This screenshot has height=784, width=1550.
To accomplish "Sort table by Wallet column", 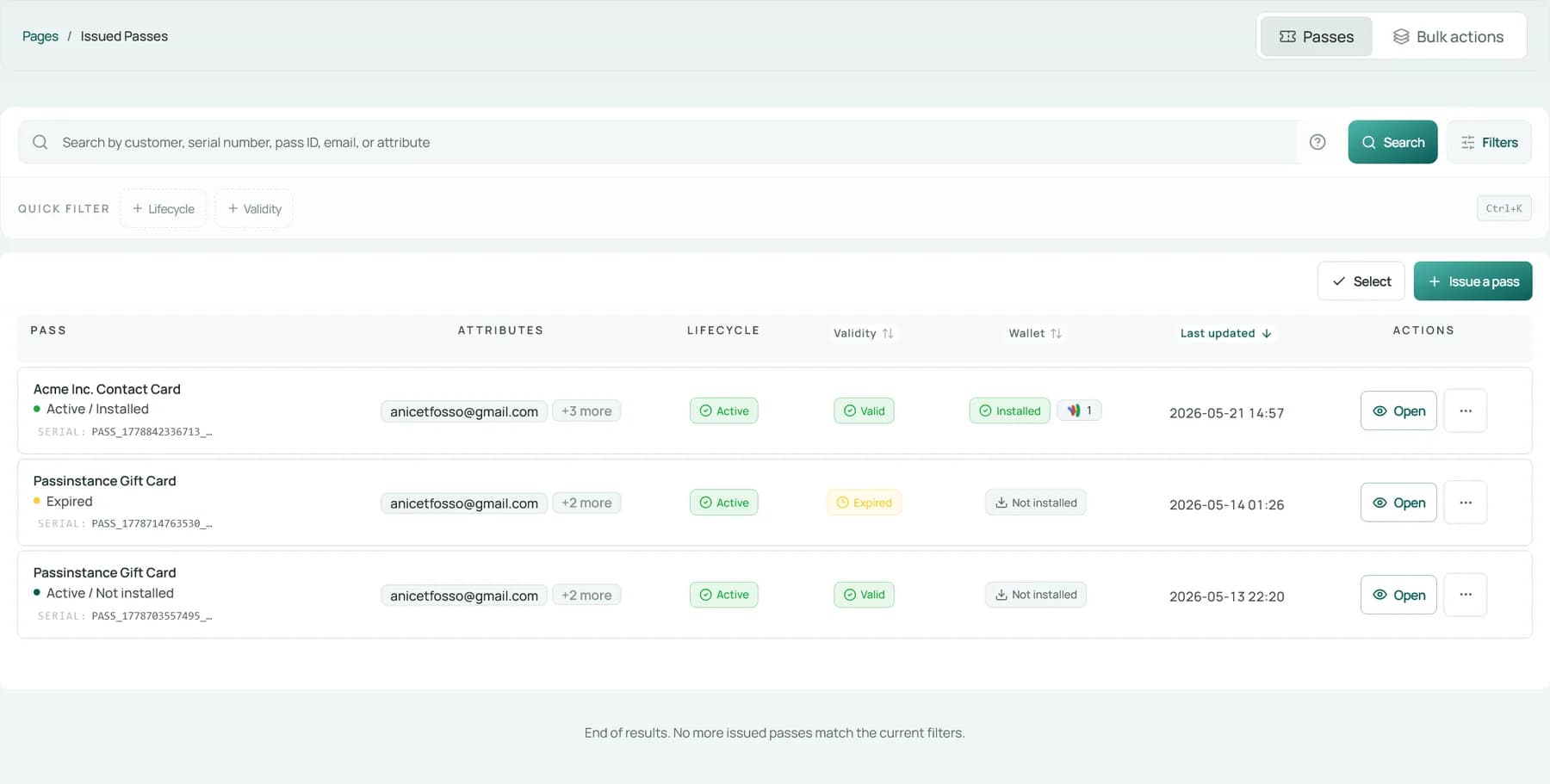I will [x=1035, y=333].
